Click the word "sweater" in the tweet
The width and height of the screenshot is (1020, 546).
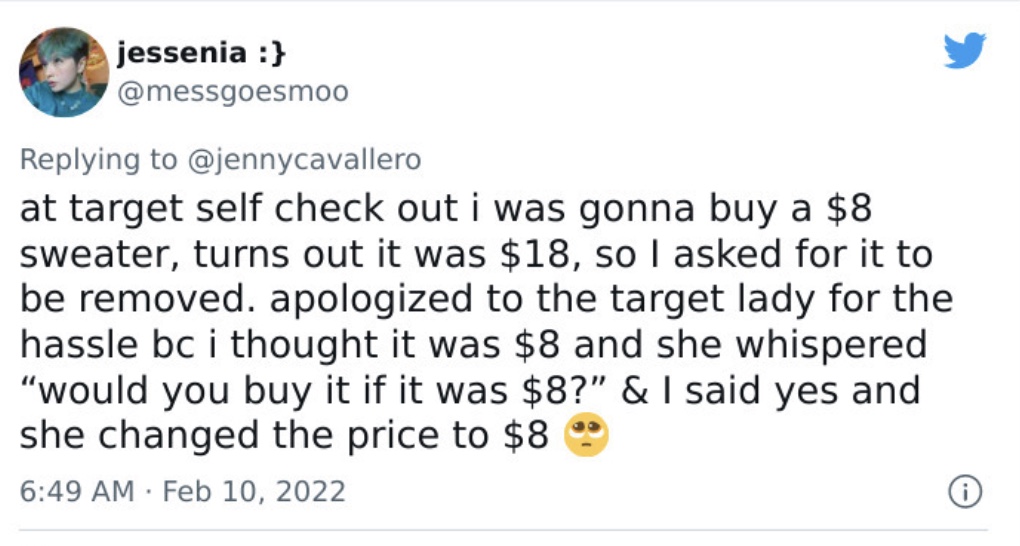(98, 255)
